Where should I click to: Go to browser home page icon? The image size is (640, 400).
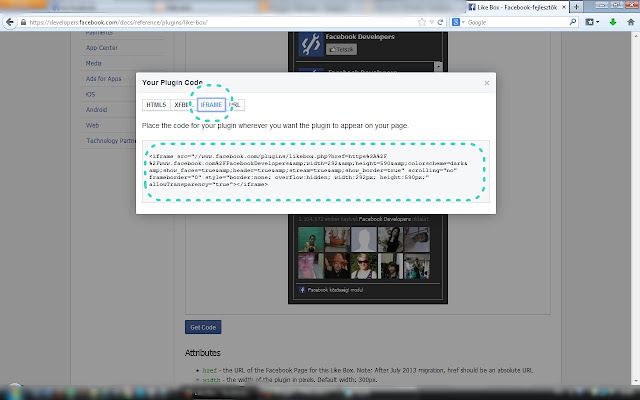pos(631,22)
